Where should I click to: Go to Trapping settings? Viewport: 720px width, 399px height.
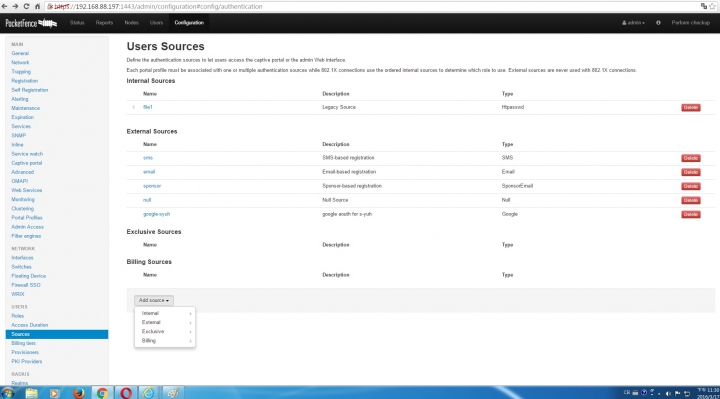tap(21, 72)
